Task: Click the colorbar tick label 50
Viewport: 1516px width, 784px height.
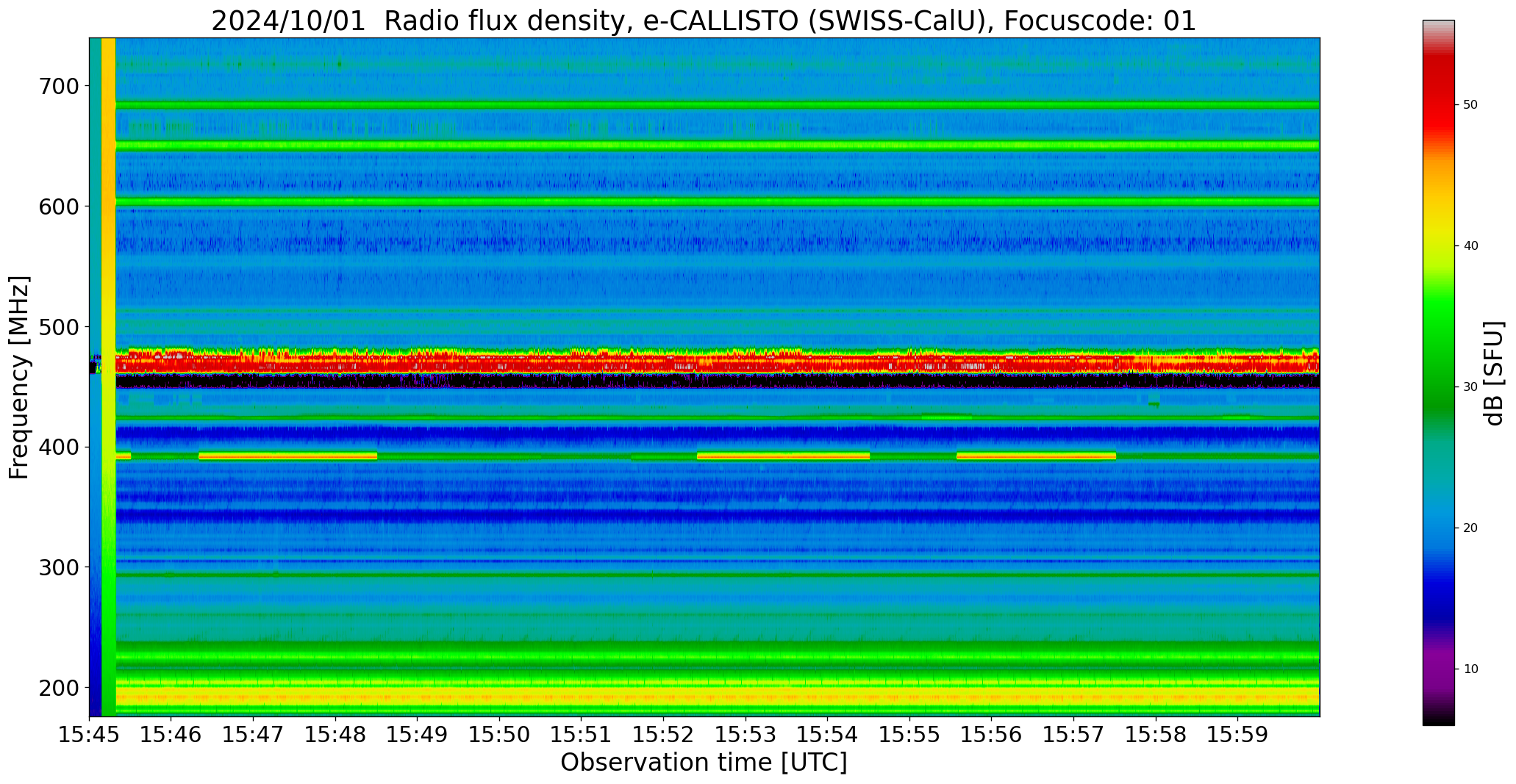Action: [x=1470, y=105]
